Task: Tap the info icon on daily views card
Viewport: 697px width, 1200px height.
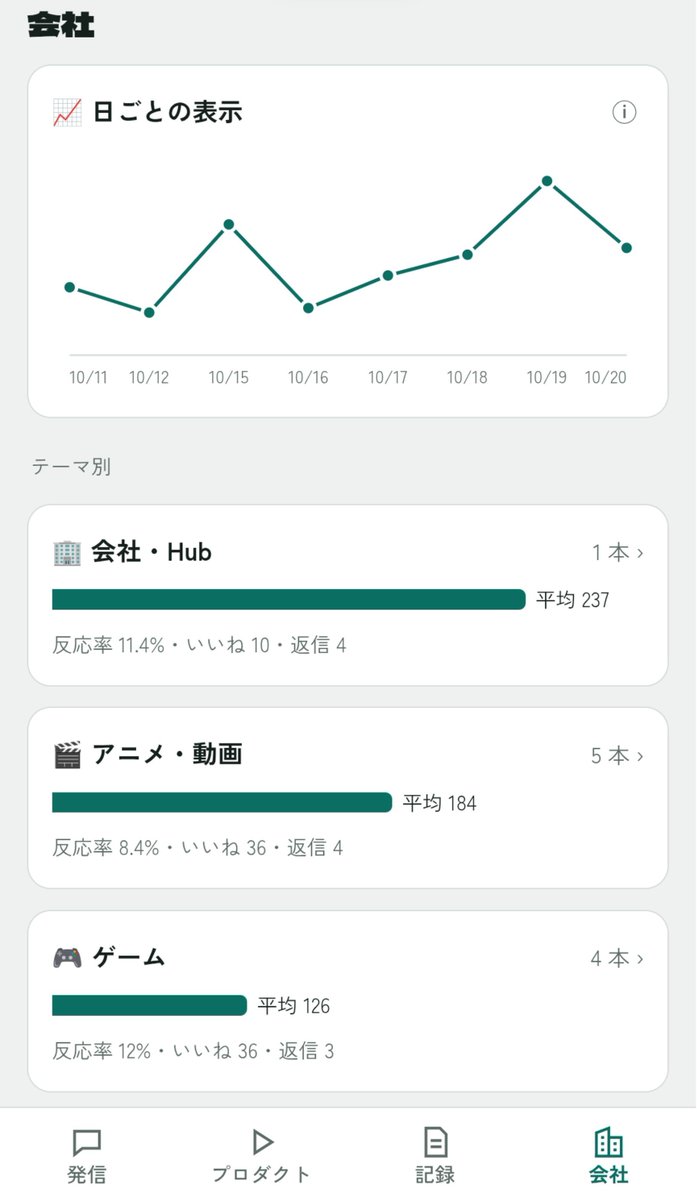Action: [624, 112]
